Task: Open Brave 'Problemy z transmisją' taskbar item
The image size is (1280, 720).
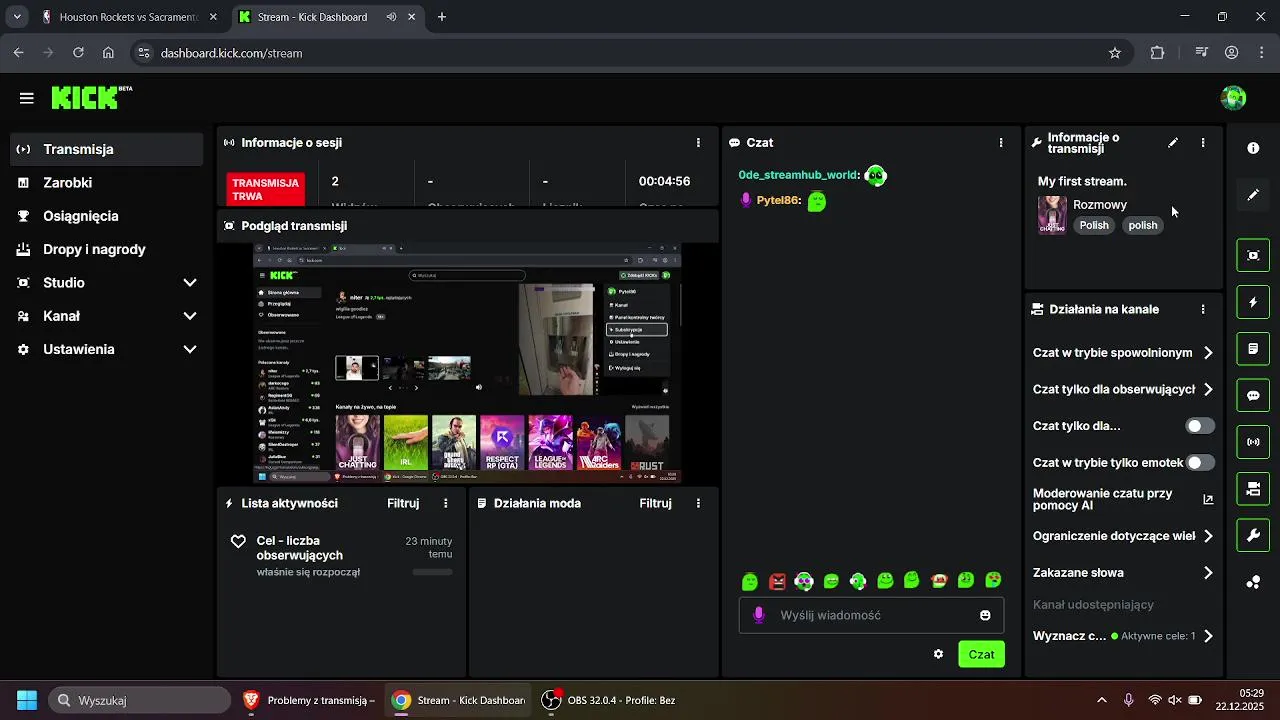Action: point(310,700)
